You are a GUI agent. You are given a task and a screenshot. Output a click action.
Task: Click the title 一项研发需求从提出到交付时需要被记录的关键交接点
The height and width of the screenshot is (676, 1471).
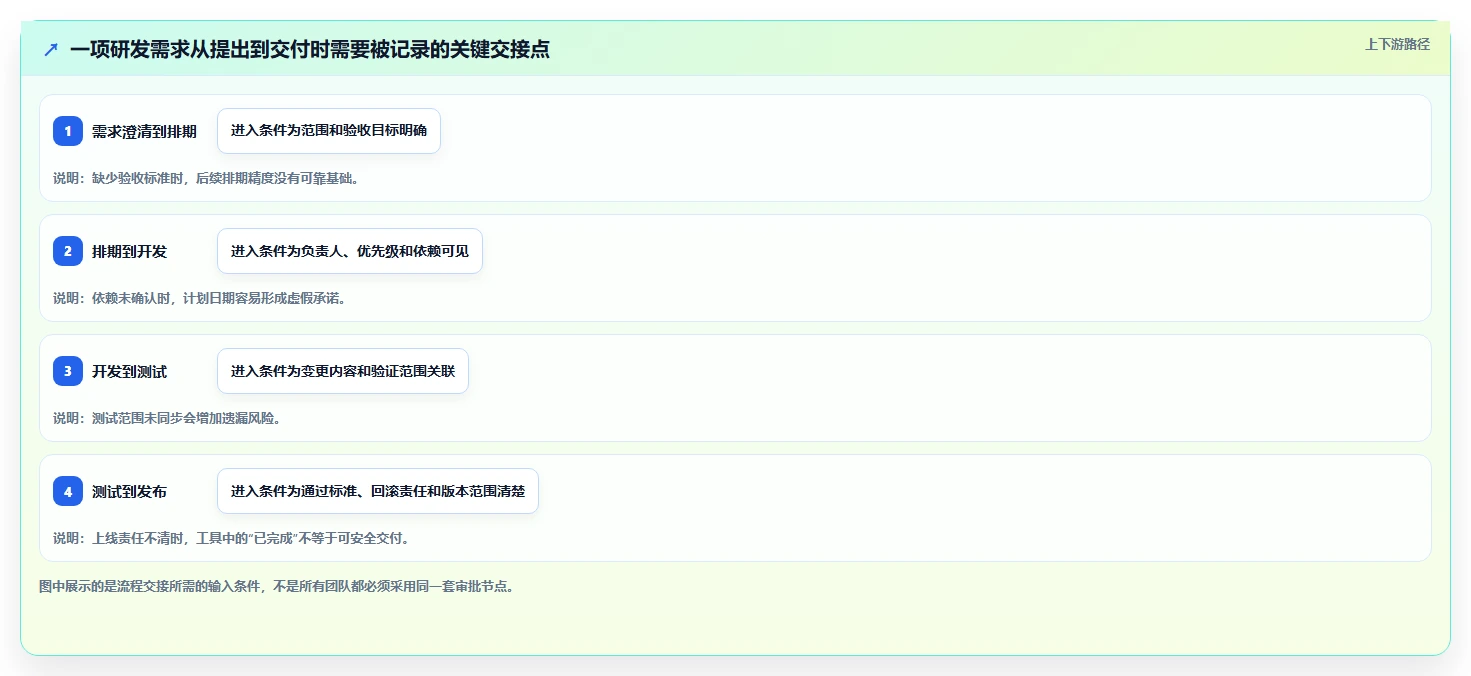pos(309,49)
